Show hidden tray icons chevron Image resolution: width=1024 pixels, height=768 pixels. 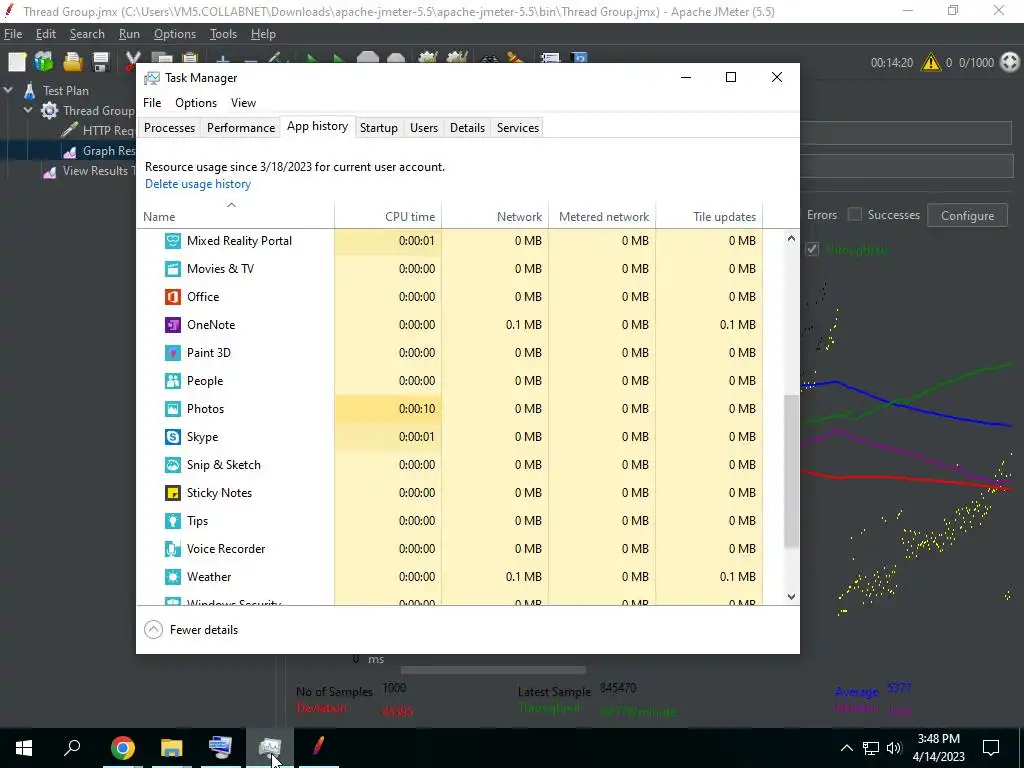(x=846, y=748)
